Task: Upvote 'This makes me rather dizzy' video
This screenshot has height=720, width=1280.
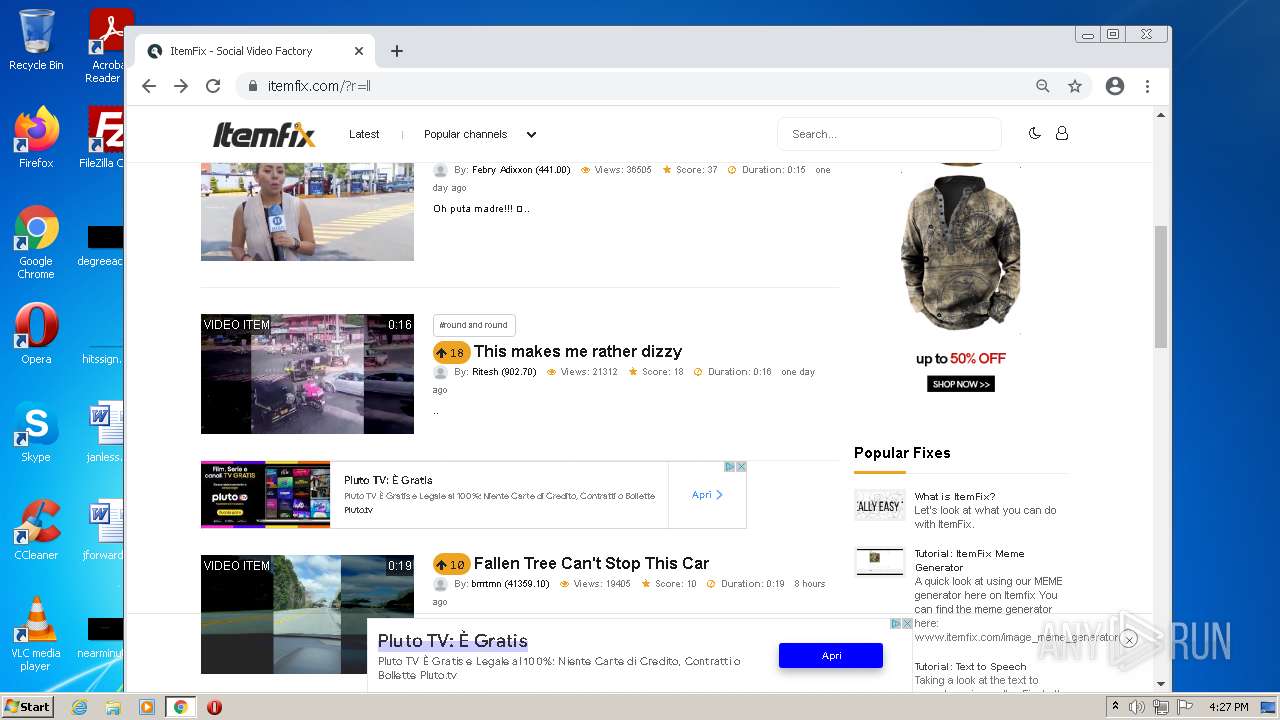Action: [x=451, y=353]
